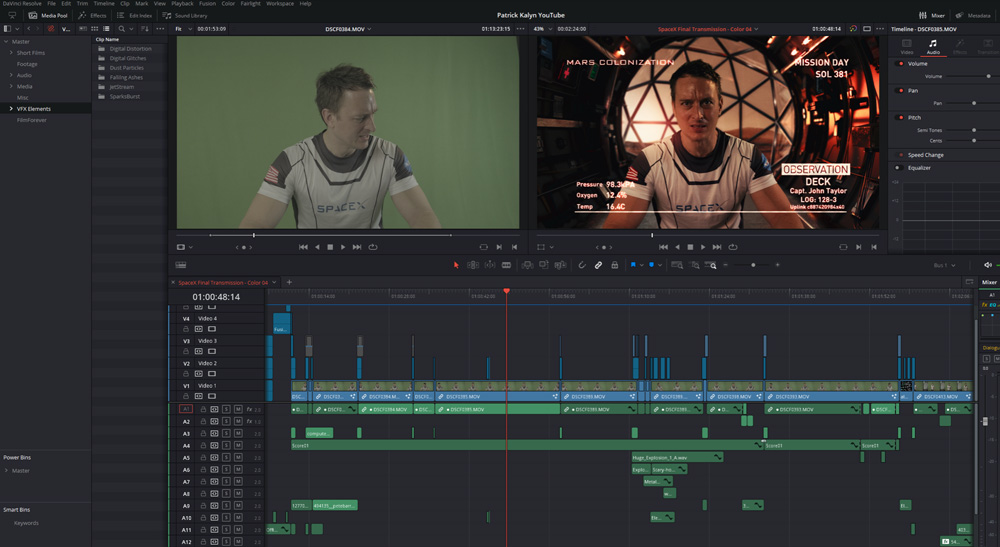Switch to the Video tab in the inspector
1000x547 pixels.
906,47
